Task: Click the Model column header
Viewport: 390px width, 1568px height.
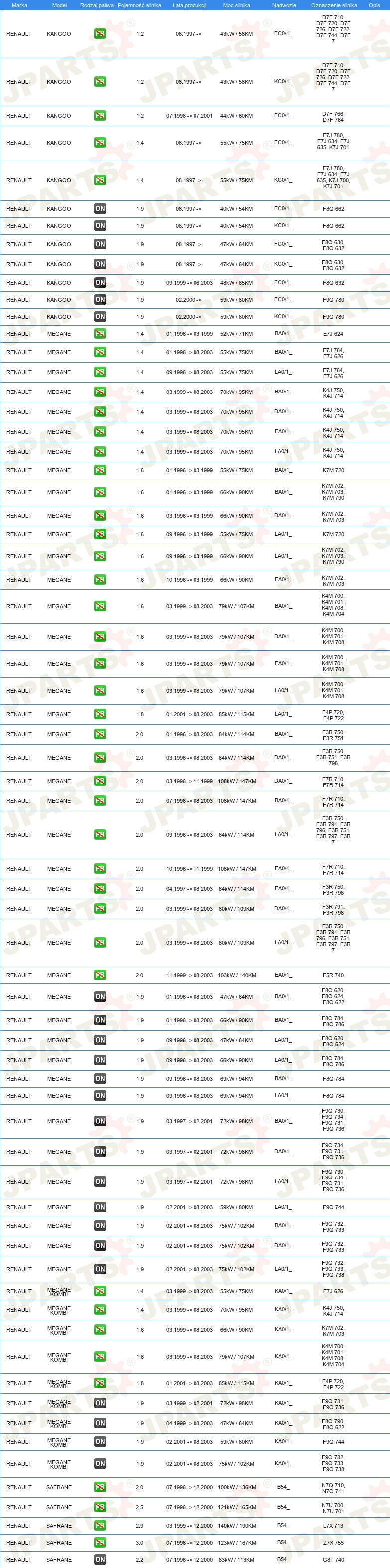Action: (59, 5)
